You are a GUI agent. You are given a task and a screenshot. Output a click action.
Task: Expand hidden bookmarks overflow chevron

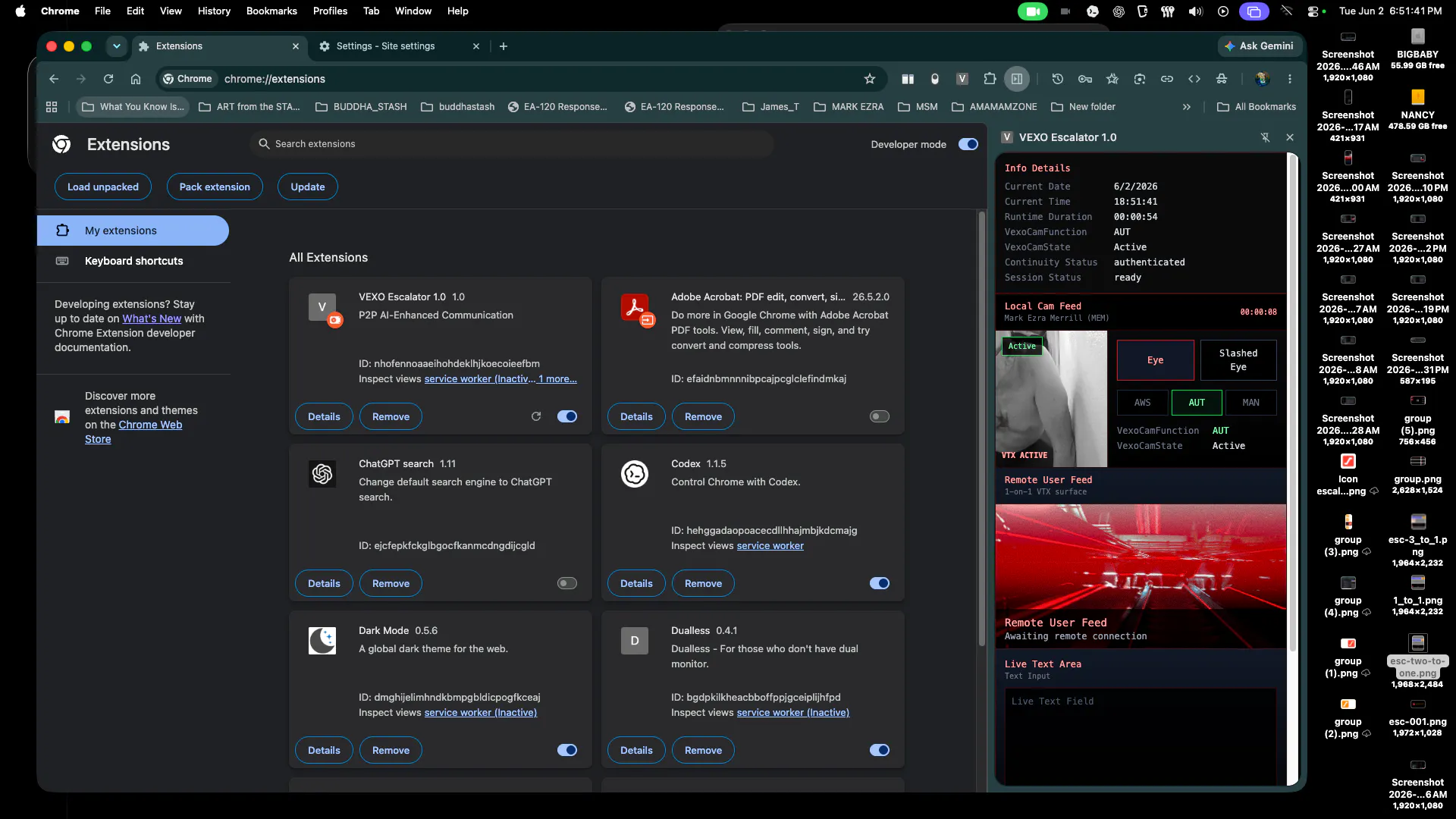(1187, 107)
